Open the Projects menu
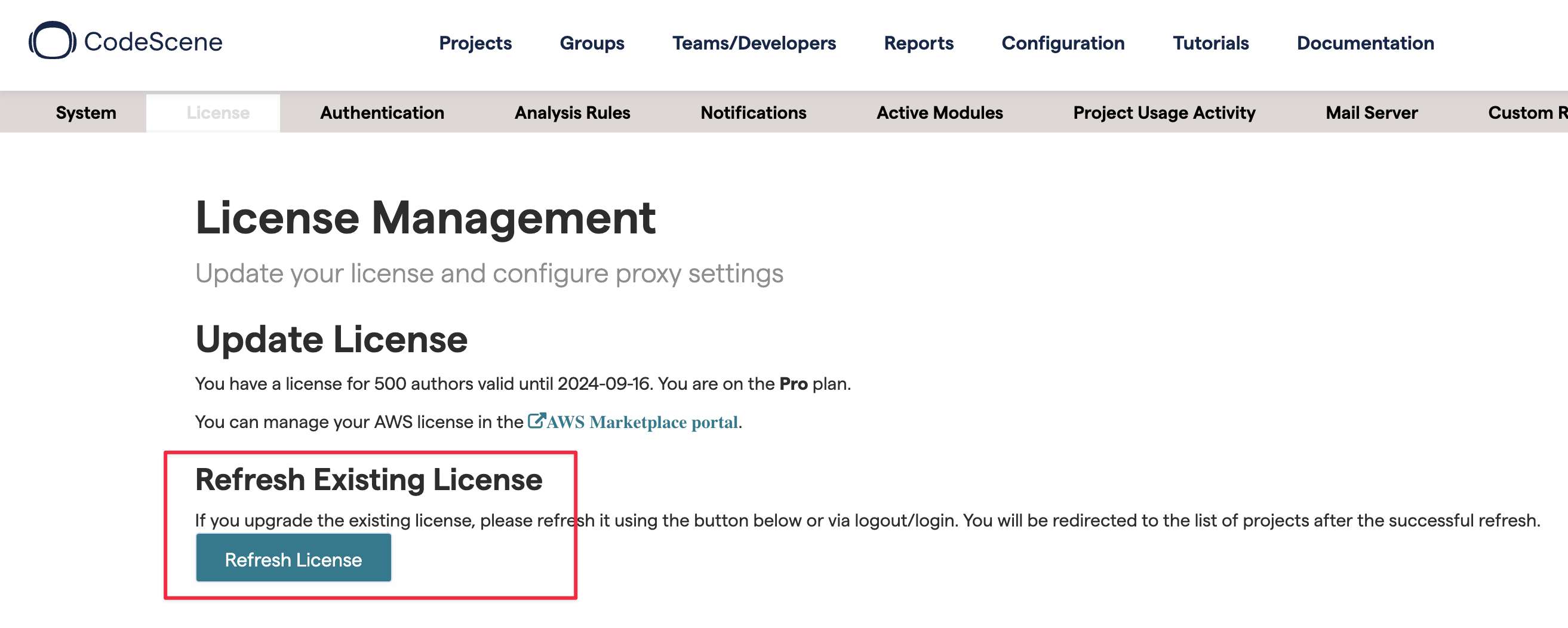This screenshot has height=628, width=1568. 475,43
